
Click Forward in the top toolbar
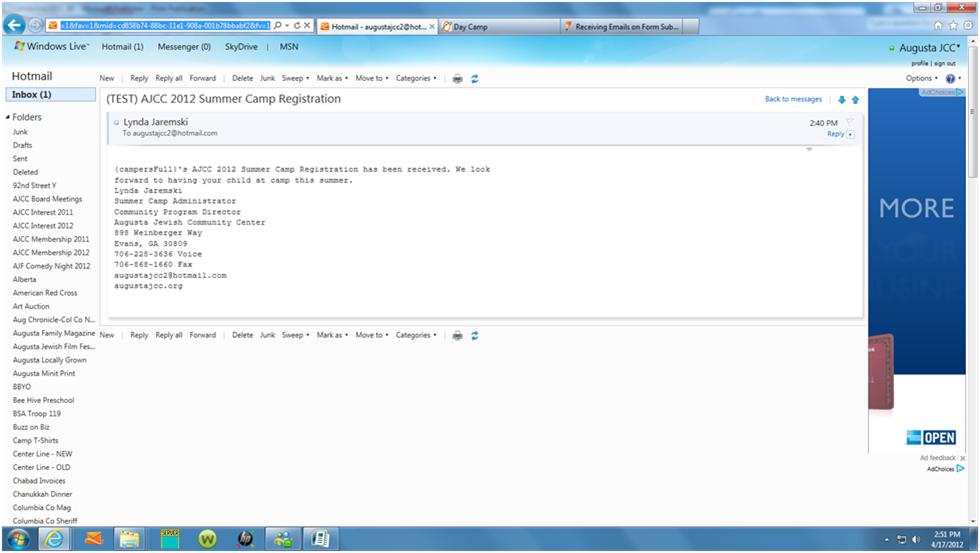click(x=203, y=78)
